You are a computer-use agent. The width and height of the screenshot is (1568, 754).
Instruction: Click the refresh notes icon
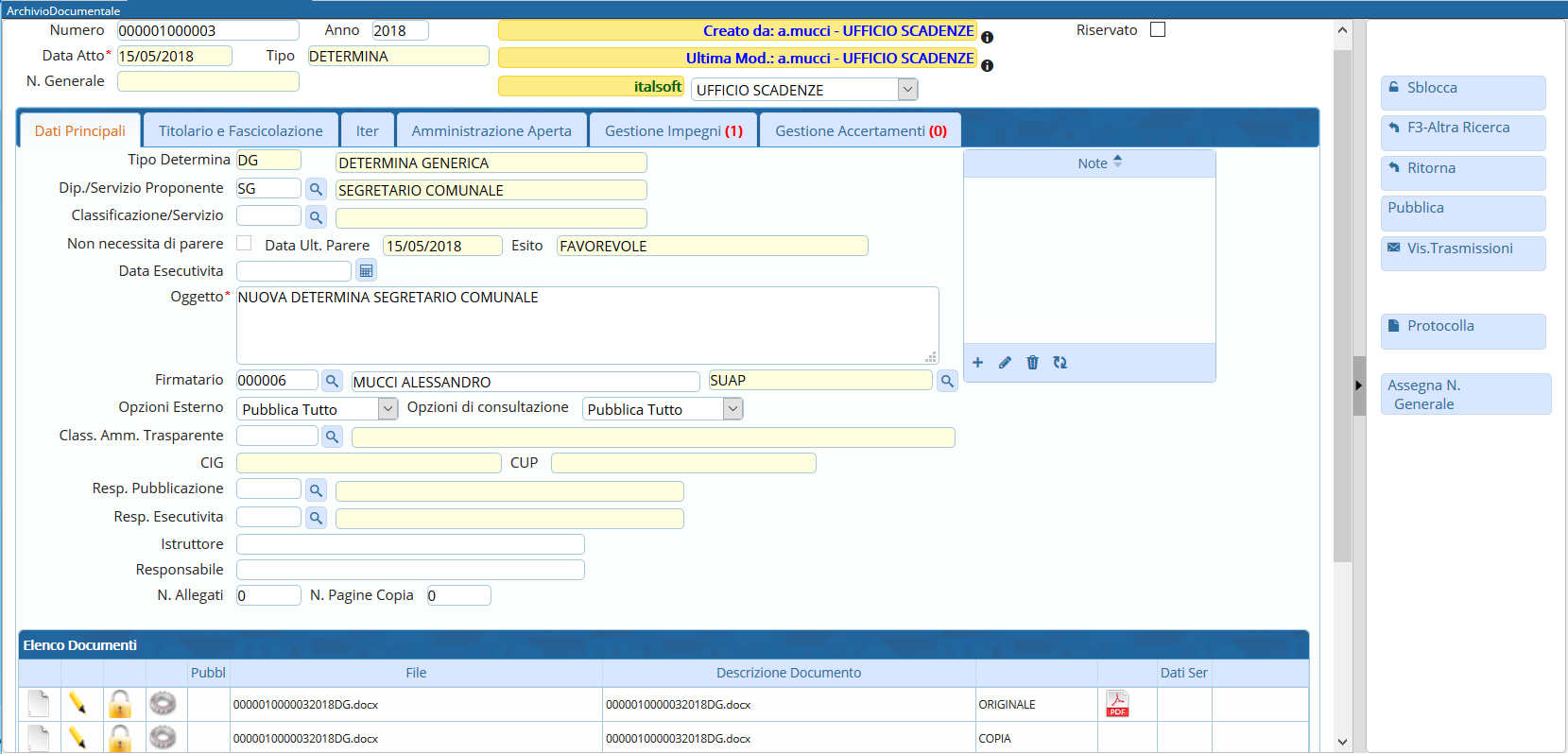(1060, 363)
